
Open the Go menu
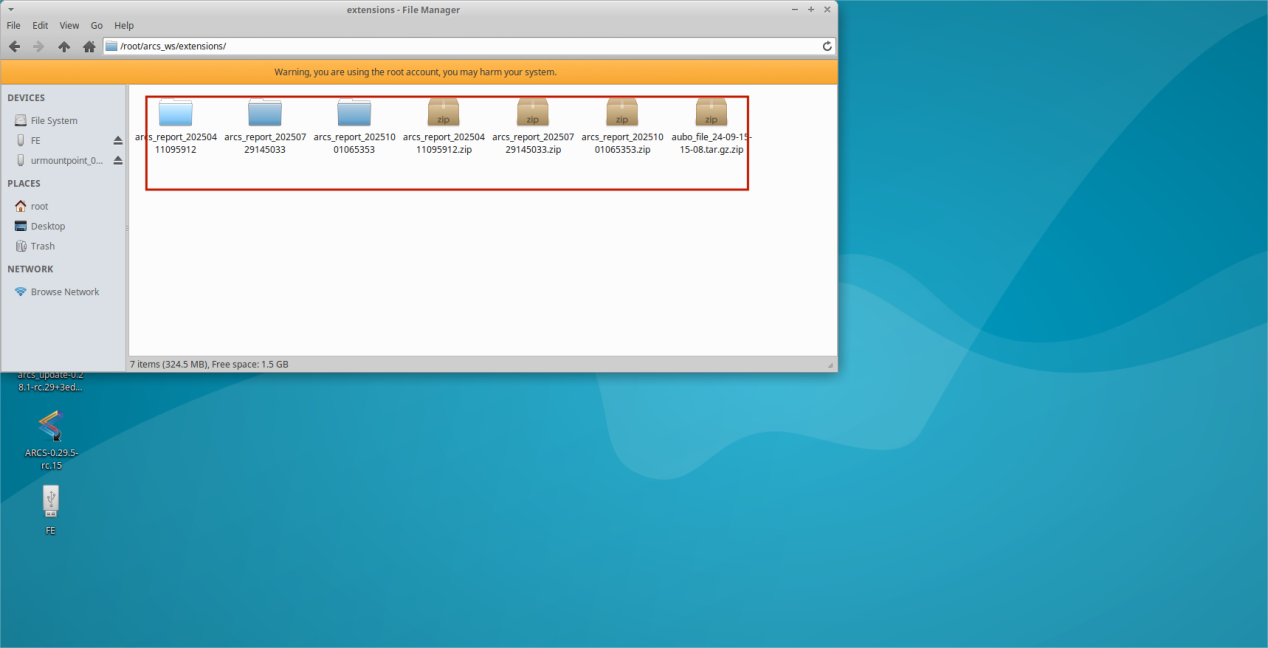97,25
